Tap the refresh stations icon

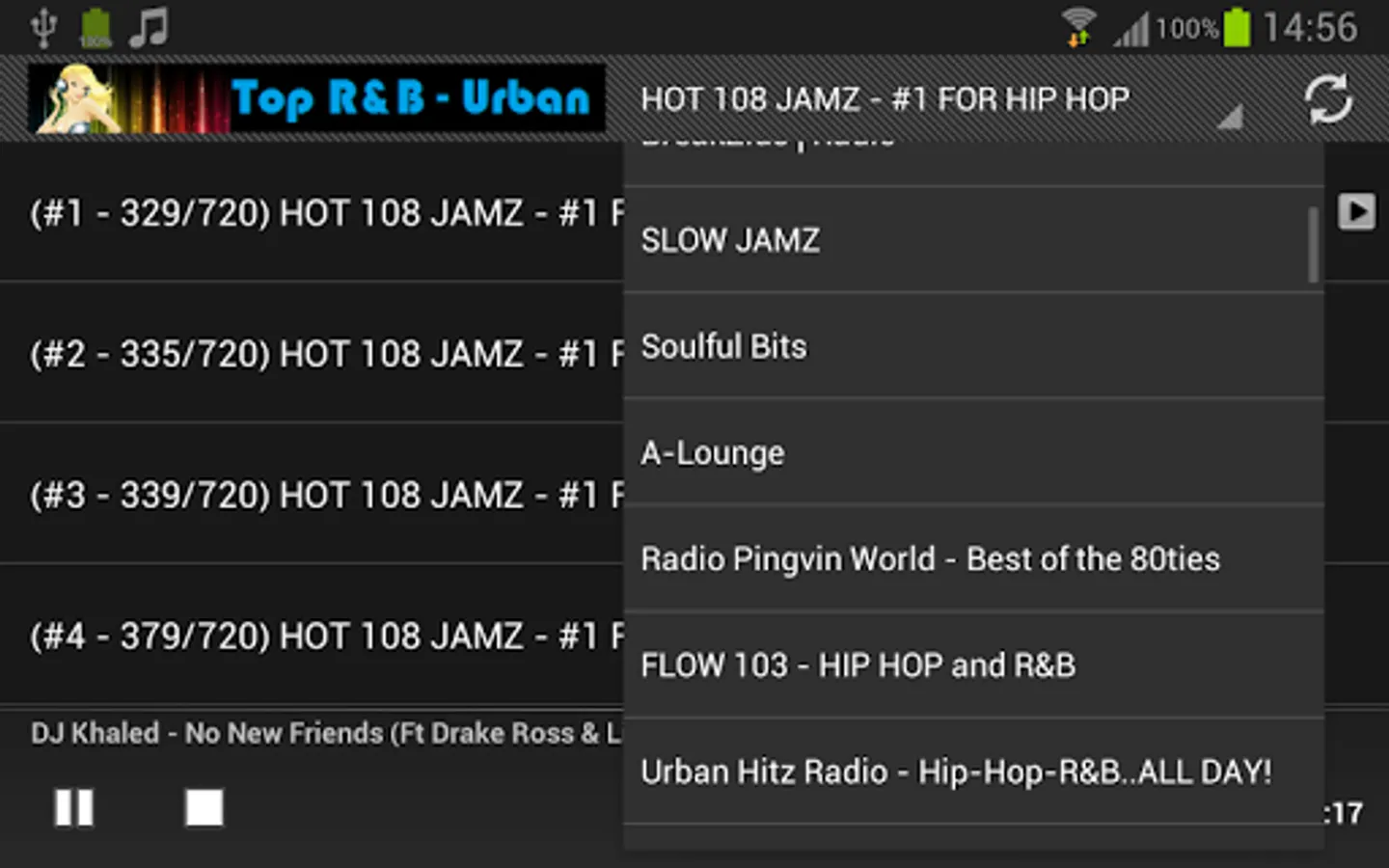tap(1328, 99)
